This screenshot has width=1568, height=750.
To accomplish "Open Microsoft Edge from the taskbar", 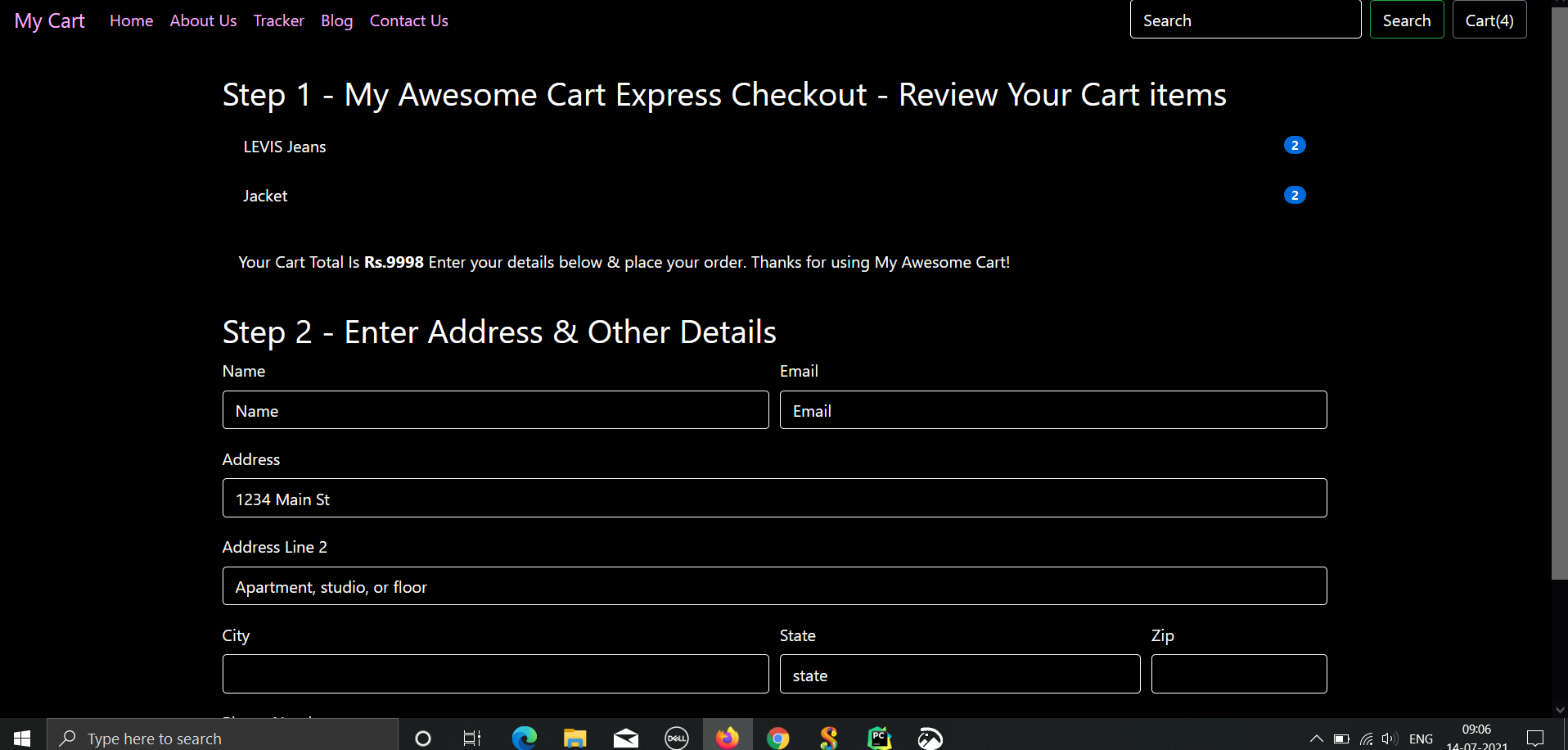I will point(524,736).
